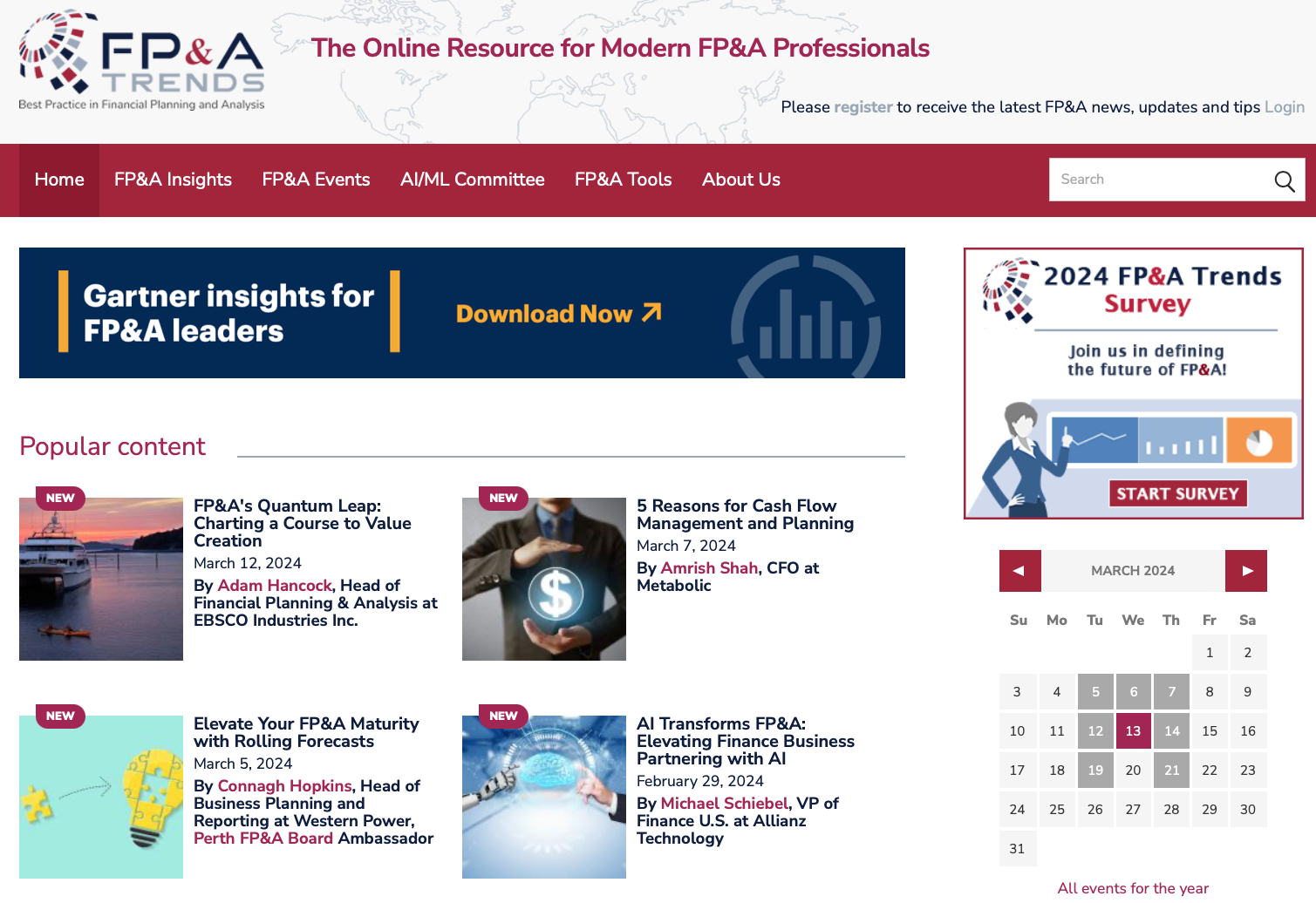The width and height of the screenshot is (1316, 903).
Task: Open dollar sign hands article thumbnail
Action: (544, 579)
